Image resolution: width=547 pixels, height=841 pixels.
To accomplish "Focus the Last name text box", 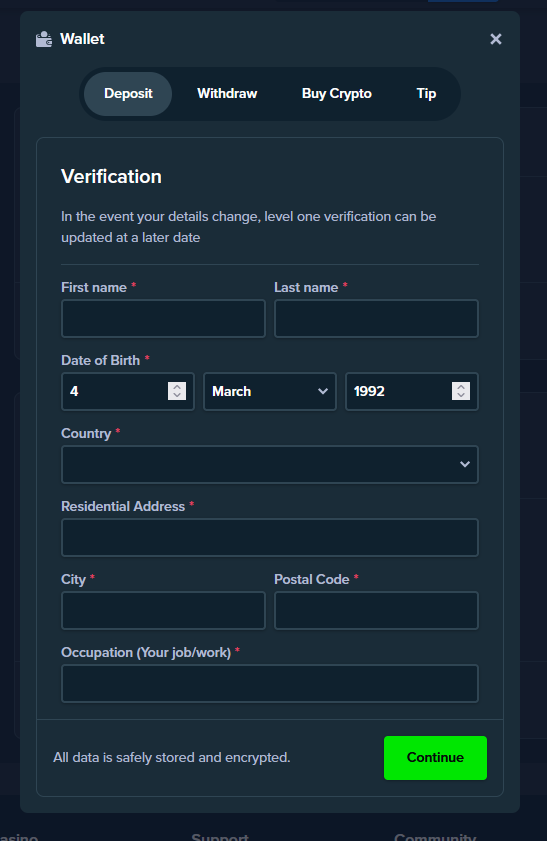I will tap(376, 319).
